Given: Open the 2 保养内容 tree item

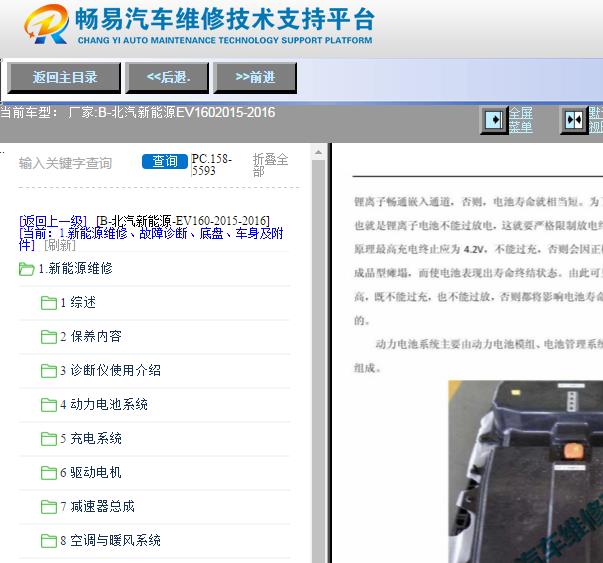Looking at the screenshot, I should 91,336.
